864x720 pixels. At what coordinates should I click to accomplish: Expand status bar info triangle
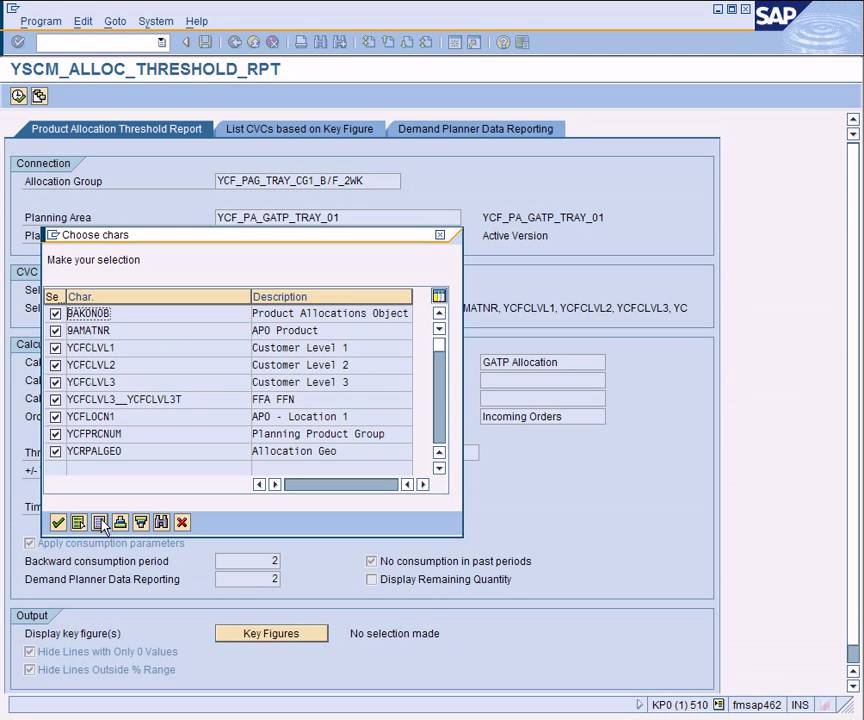(x=639, y=704)
